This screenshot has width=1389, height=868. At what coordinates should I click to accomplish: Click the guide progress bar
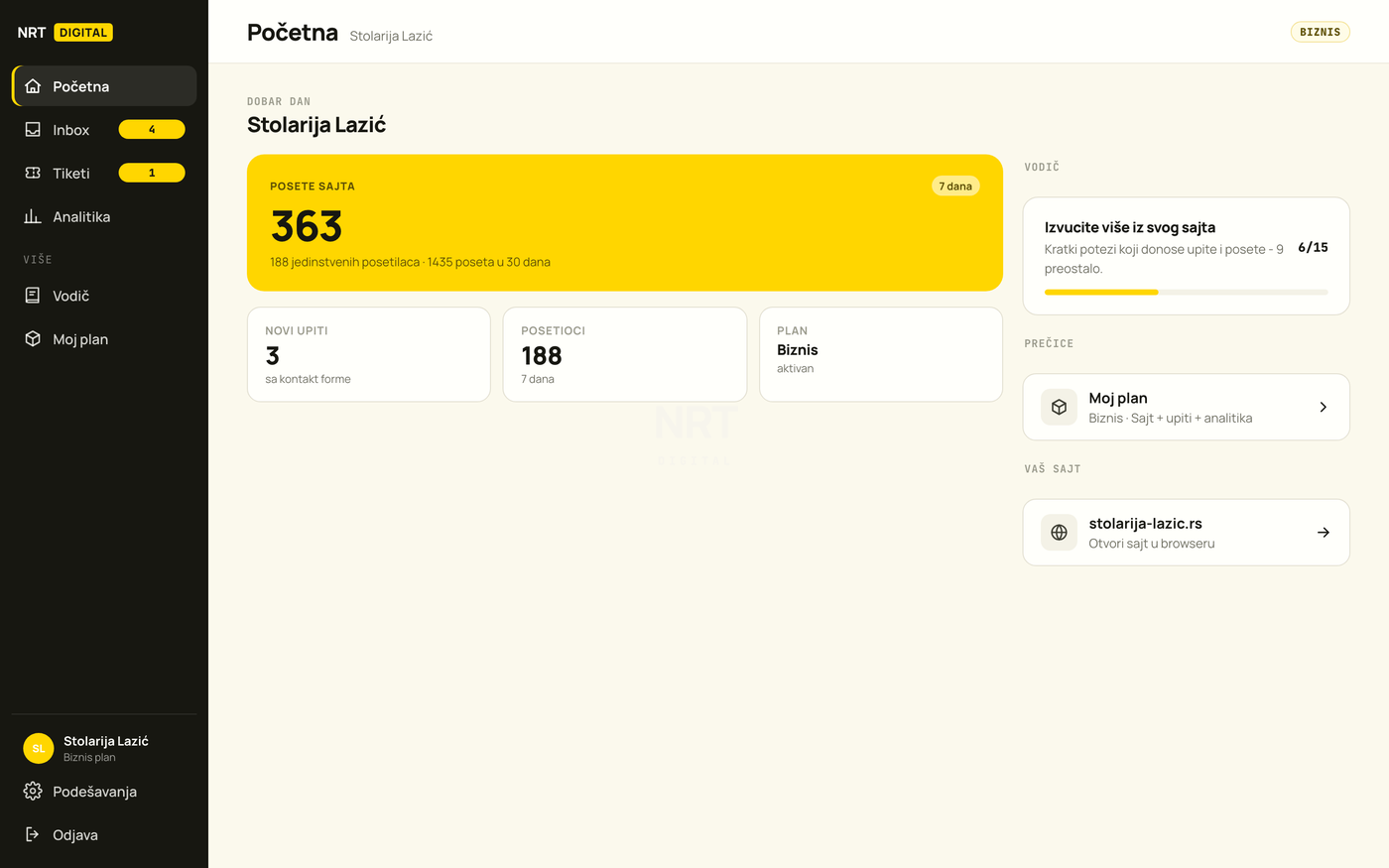click(x=1186, y=292)
